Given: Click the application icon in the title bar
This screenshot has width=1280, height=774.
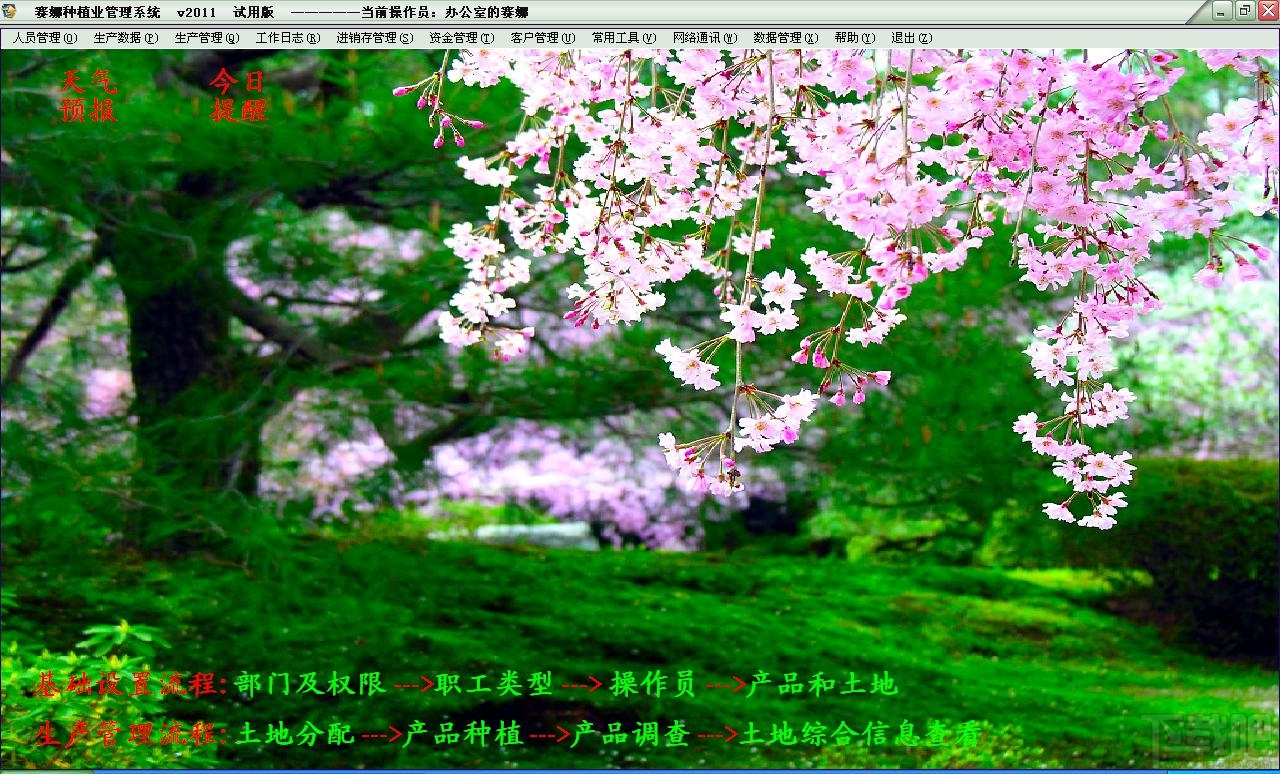Looking at the screenshot, I should click(9, 11).
